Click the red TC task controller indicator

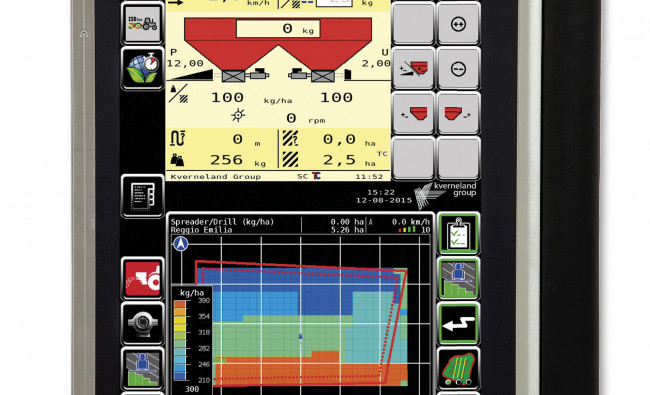click(316, 176)
